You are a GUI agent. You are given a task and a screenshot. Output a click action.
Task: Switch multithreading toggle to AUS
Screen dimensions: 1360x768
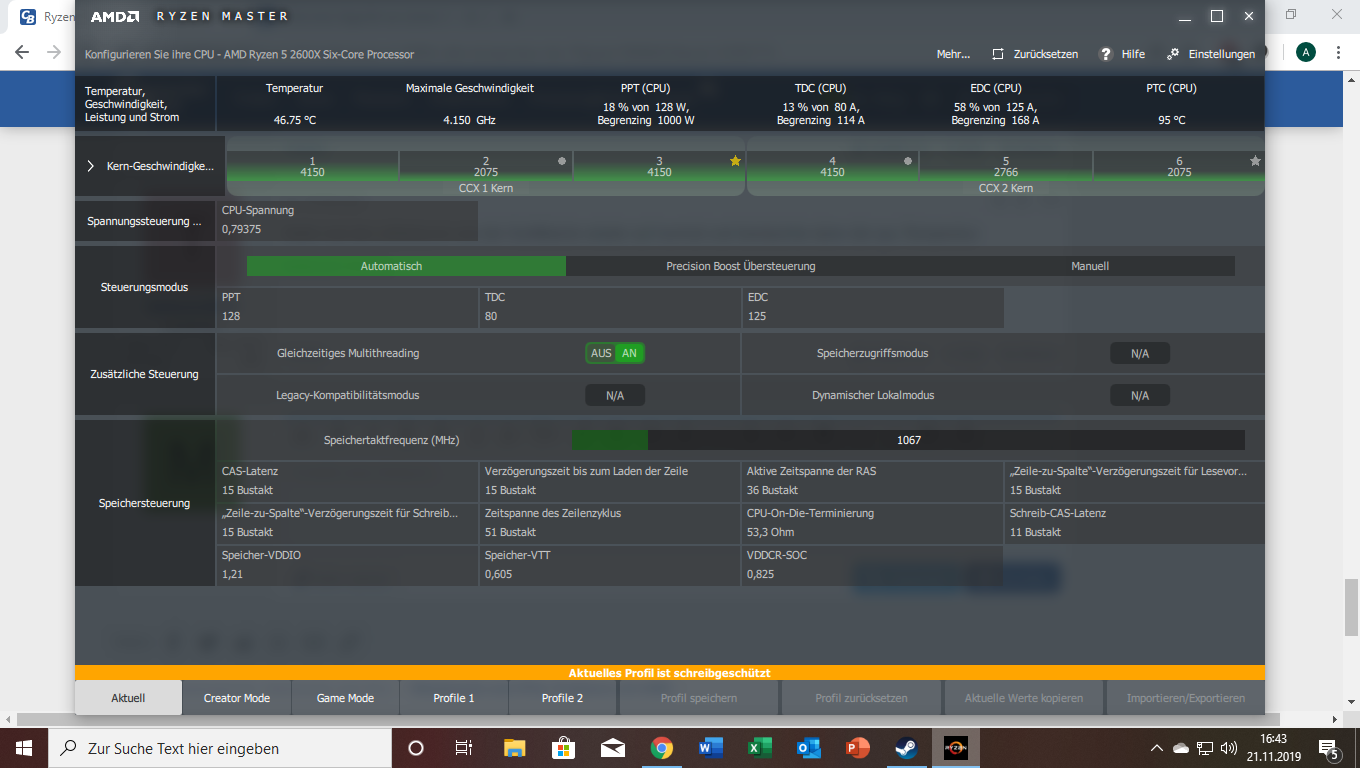pos(601,353)
